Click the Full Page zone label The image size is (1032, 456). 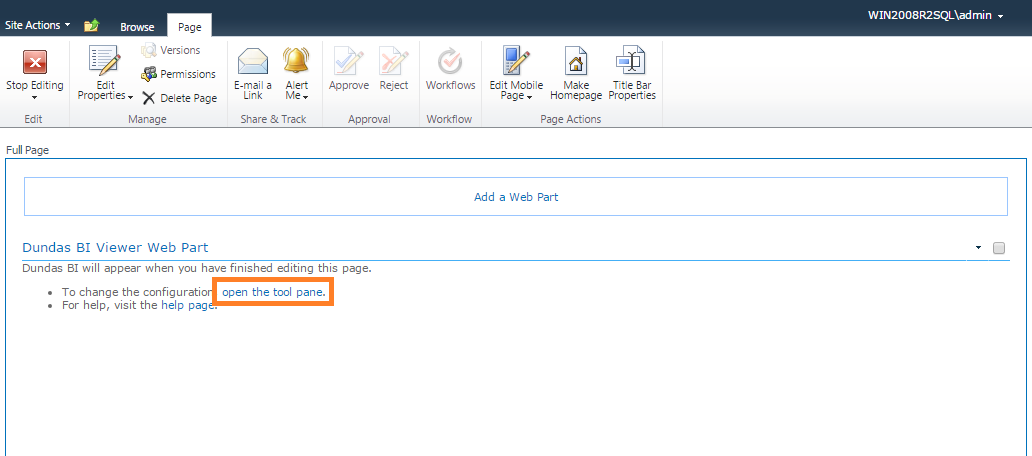point(28,150)
